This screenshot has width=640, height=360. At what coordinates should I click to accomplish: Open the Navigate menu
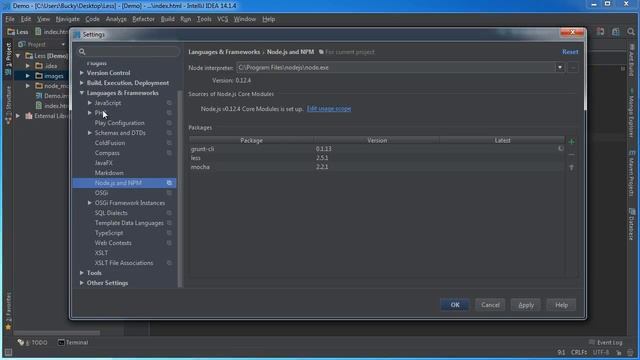coord(68,19)
